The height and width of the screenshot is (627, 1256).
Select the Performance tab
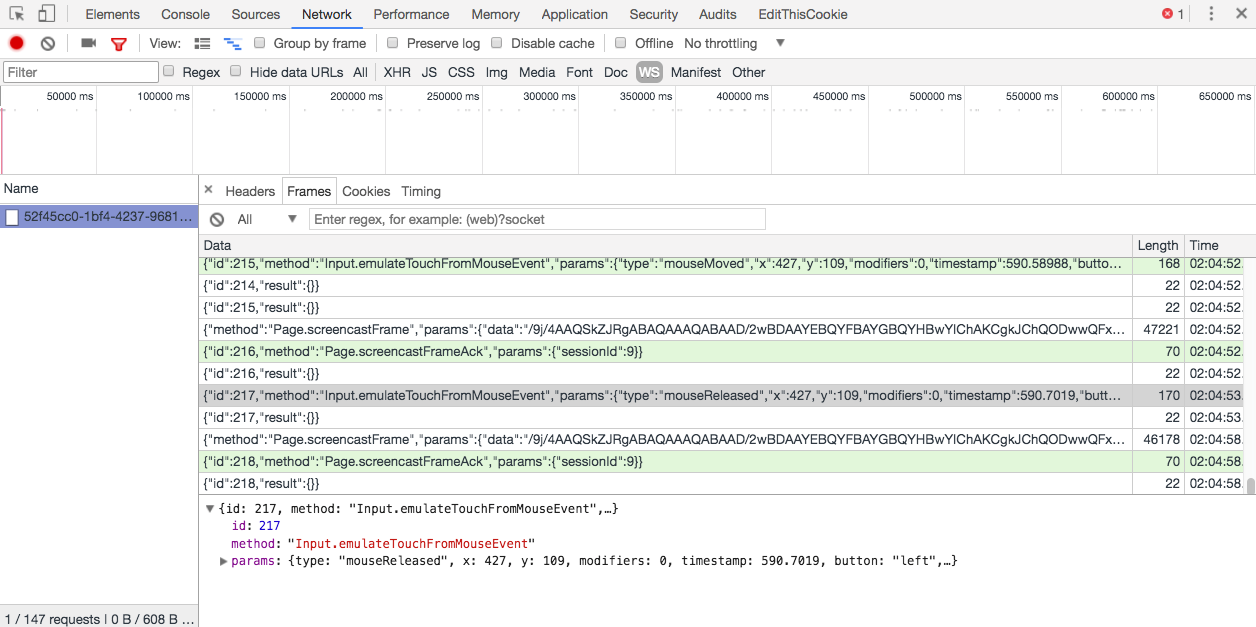(x=412, y=14)
